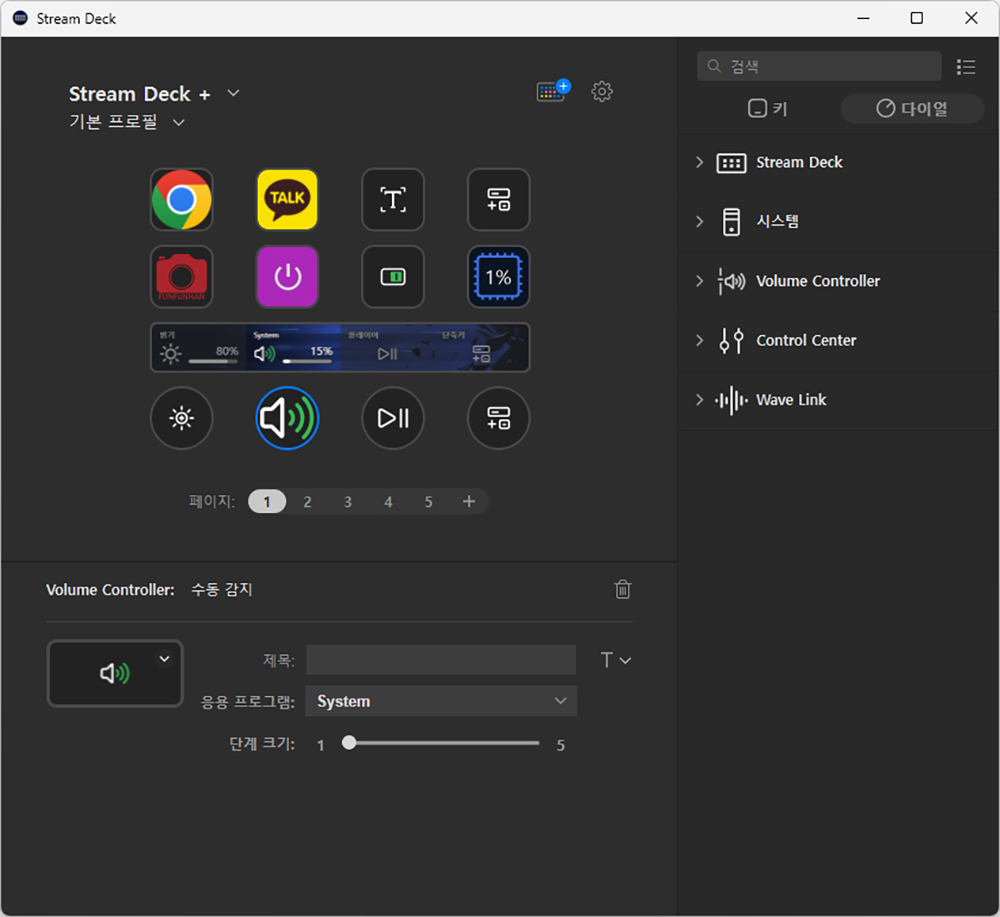
Task: Click the Volume Controller category label
Action: [x=818, y=281]
